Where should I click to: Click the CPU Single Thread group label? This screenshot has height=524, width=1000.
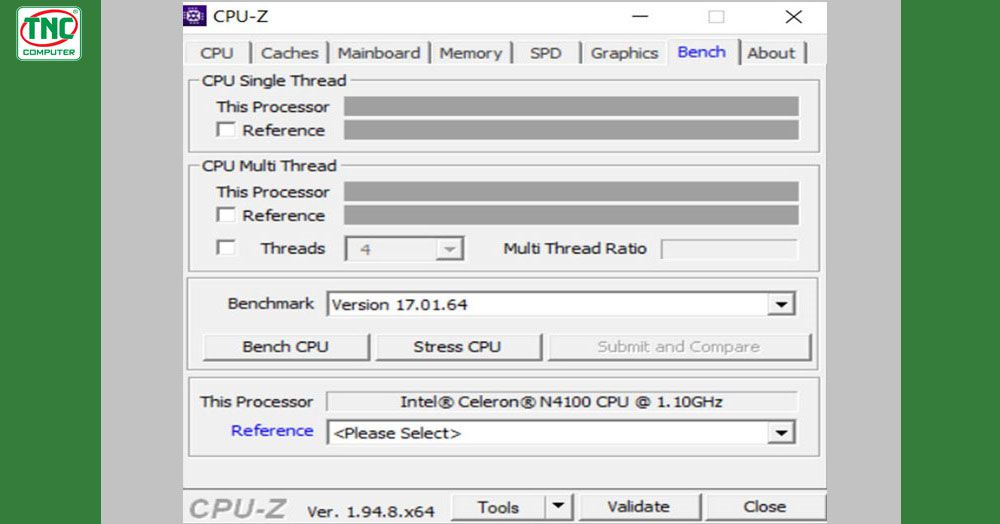274,81
